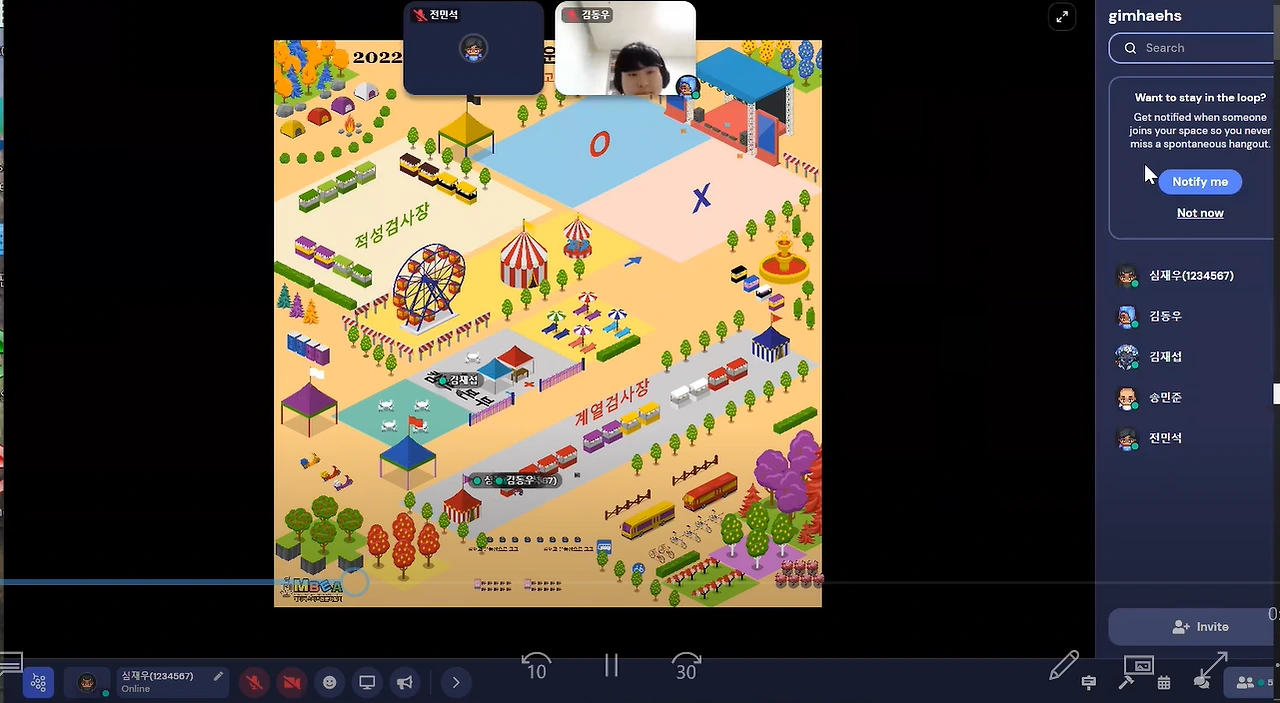
Task: Click the red O zone on map
Action: [x=599, y=145]
